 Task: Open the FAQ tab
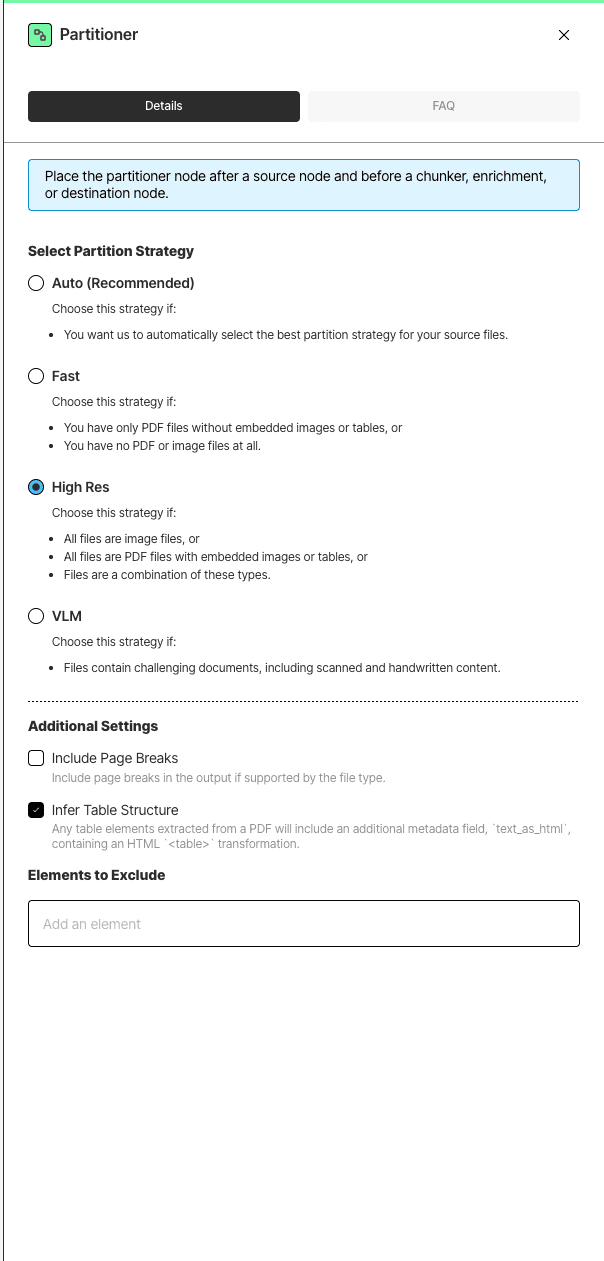tap(444, 106)
